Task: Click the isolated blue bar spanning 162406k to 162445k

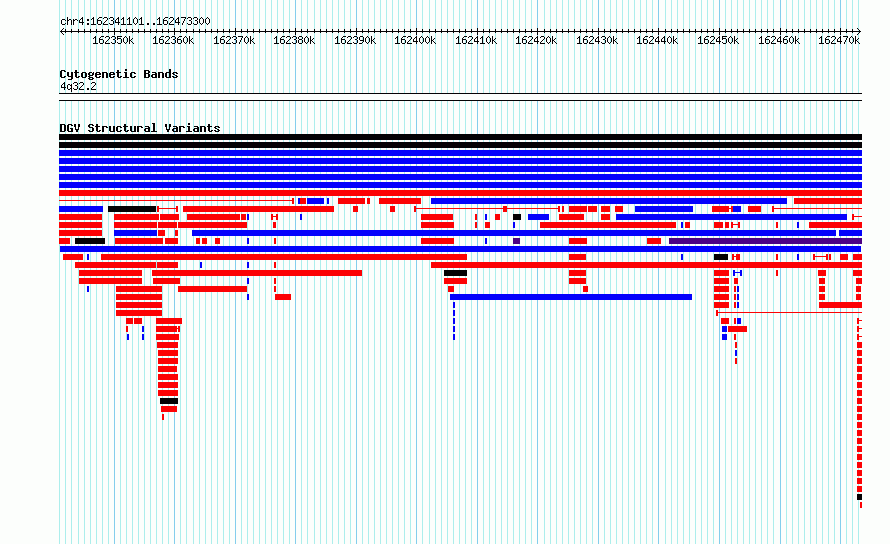Action: point(571,297)
